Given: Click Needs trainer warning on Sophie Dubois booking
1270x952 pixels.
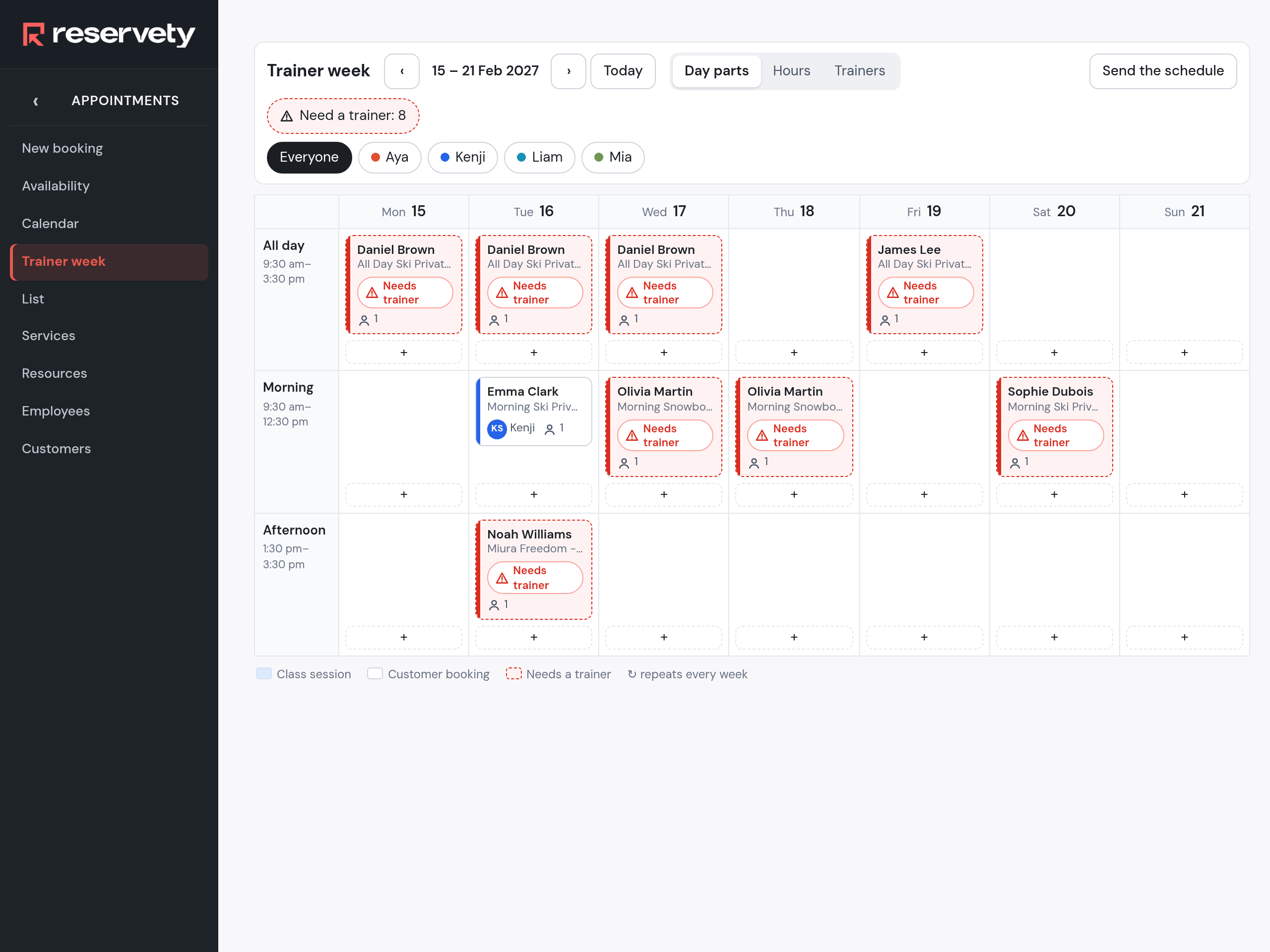Looking at the screenshot, I should 1055,435.
